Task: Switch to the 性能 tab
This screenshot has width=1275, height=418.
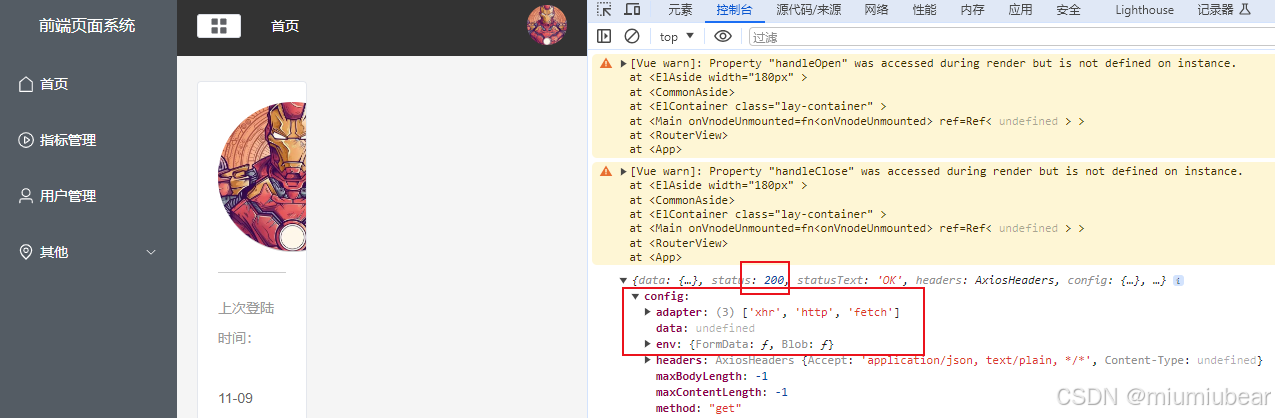Action: tap(924, 10)
